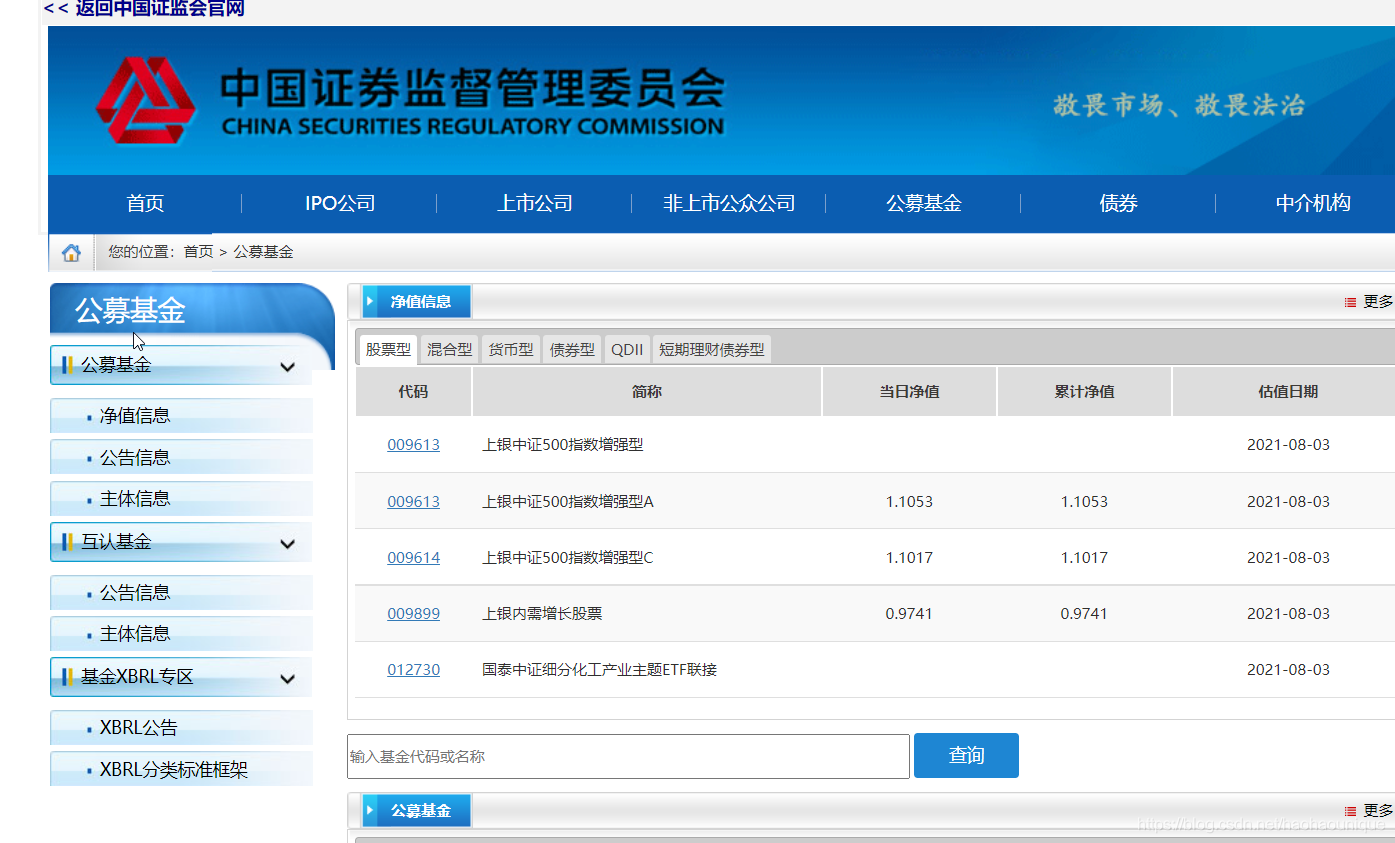
Task: Click the home icon in breadcrumb bar
Action: pyautogui.click(x=71, y=253)
